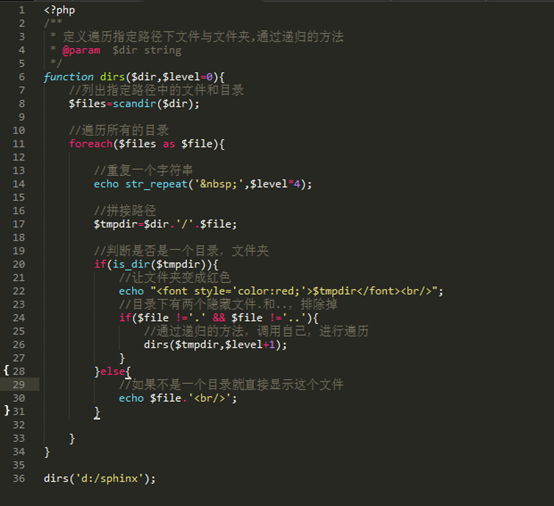554x506 pixels.
Task: Place cursor on the @param annotation
Action: tap(81, 50)
